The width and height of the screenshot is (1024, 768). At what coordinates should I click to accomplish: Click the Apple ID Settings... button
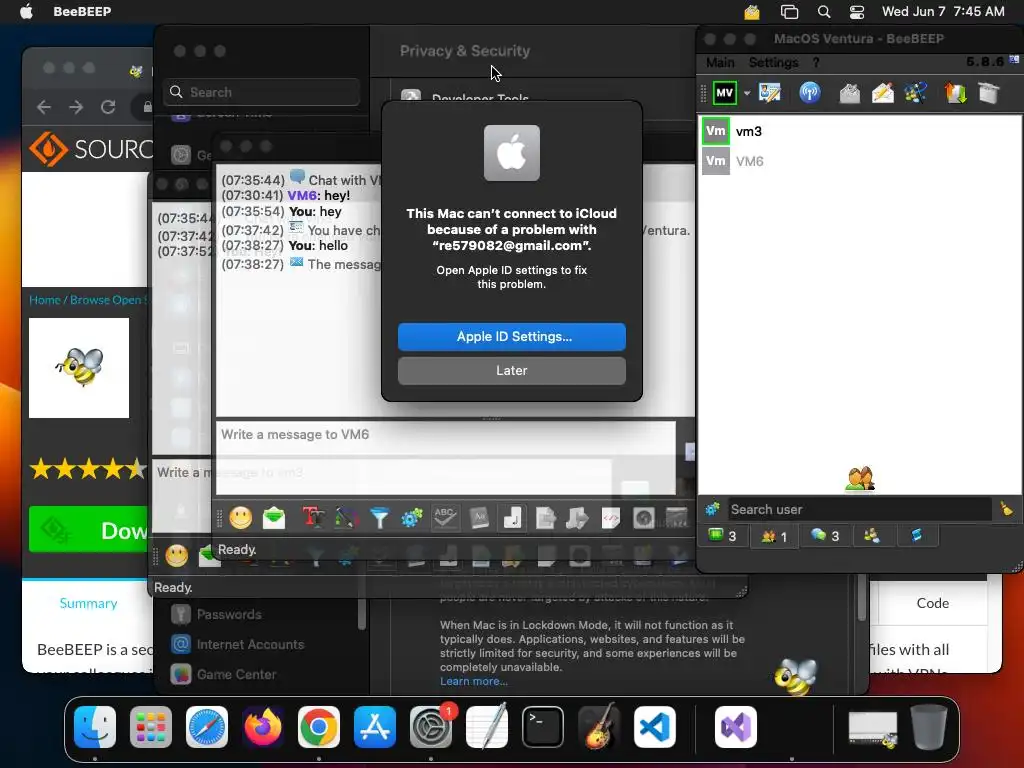pos(511,336)
